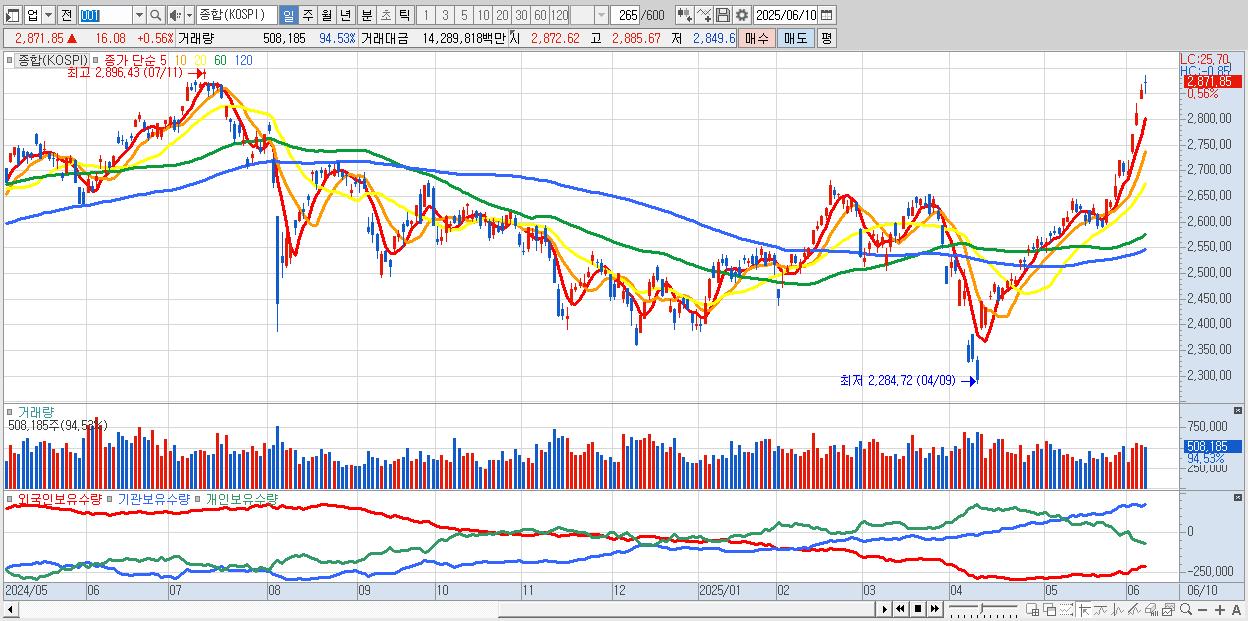The width and height of the screenshot is (1248, 621).
Task: Click the 개인보유수량 legend label
Action: pyautogui.click(x=242, y=498)
